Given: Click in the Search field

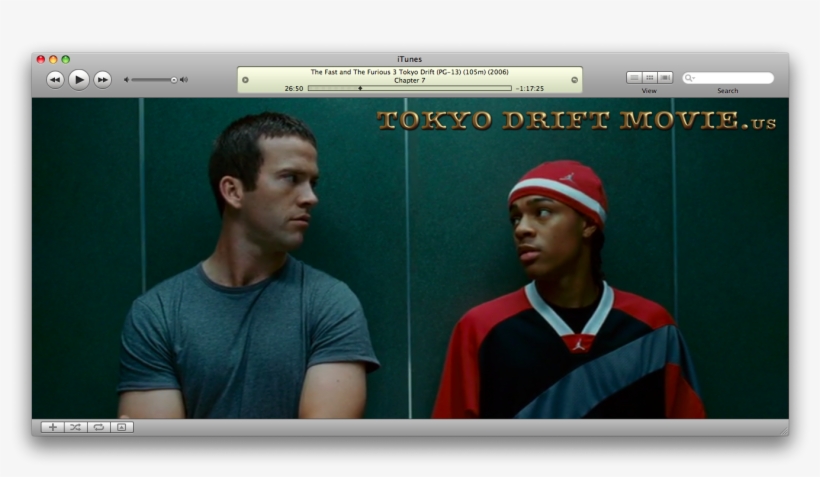Looking at the screenshot, I should click(x=733, y=78).
